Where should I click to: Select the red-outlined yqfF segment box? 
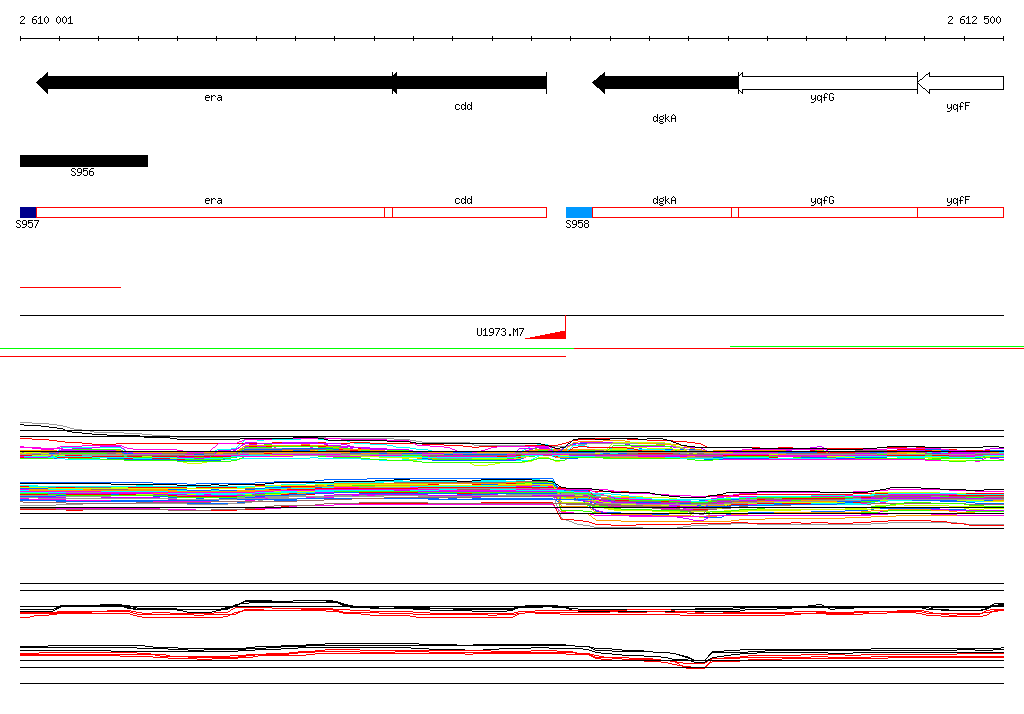click(961, 212)
